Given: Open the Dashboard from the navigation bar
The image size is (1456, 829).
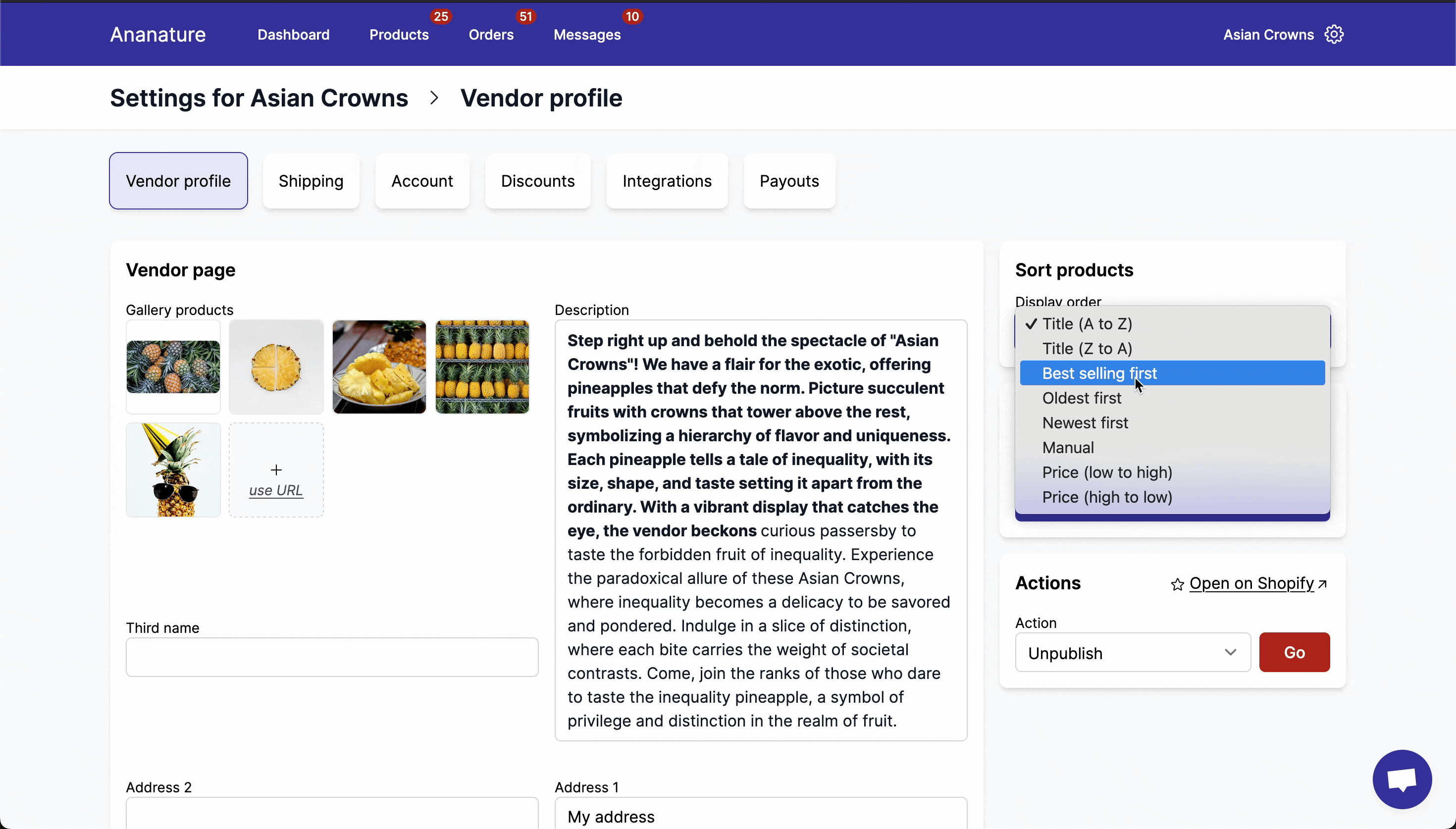Looking at the screenshot, I should coord(293,35).
